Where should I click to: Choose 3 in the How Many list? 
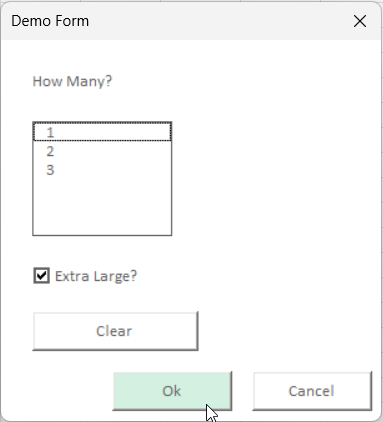coord(102,170)
